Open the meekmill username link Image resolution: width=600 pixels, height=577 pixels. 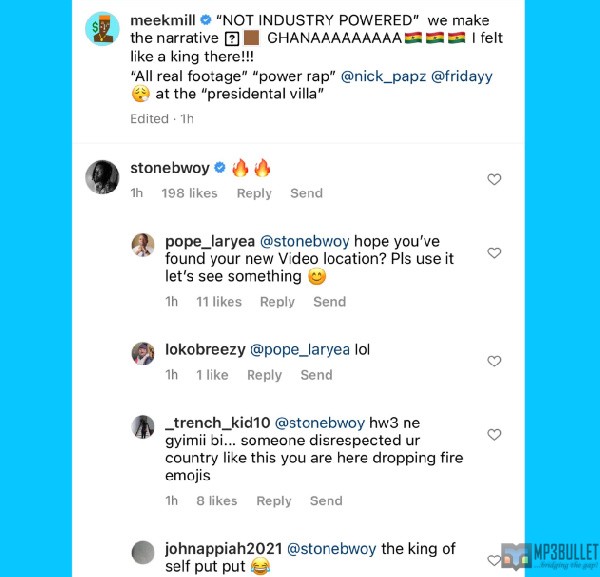[x=163, y=20]
